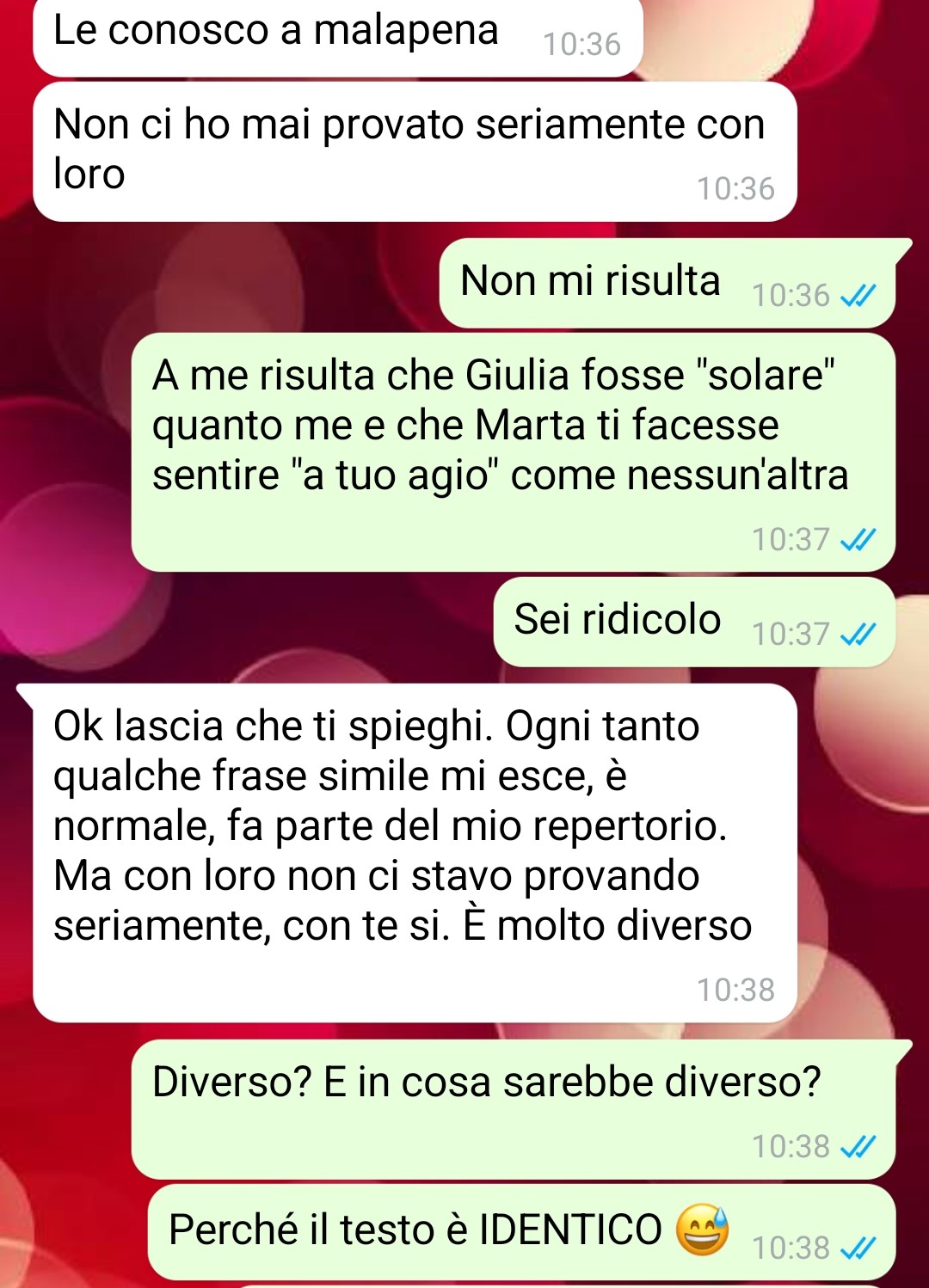Tap the blue read-receipt ticks on "Non mi risulta"
Screen dimensions: 929x1288
(x=858, y=297)
